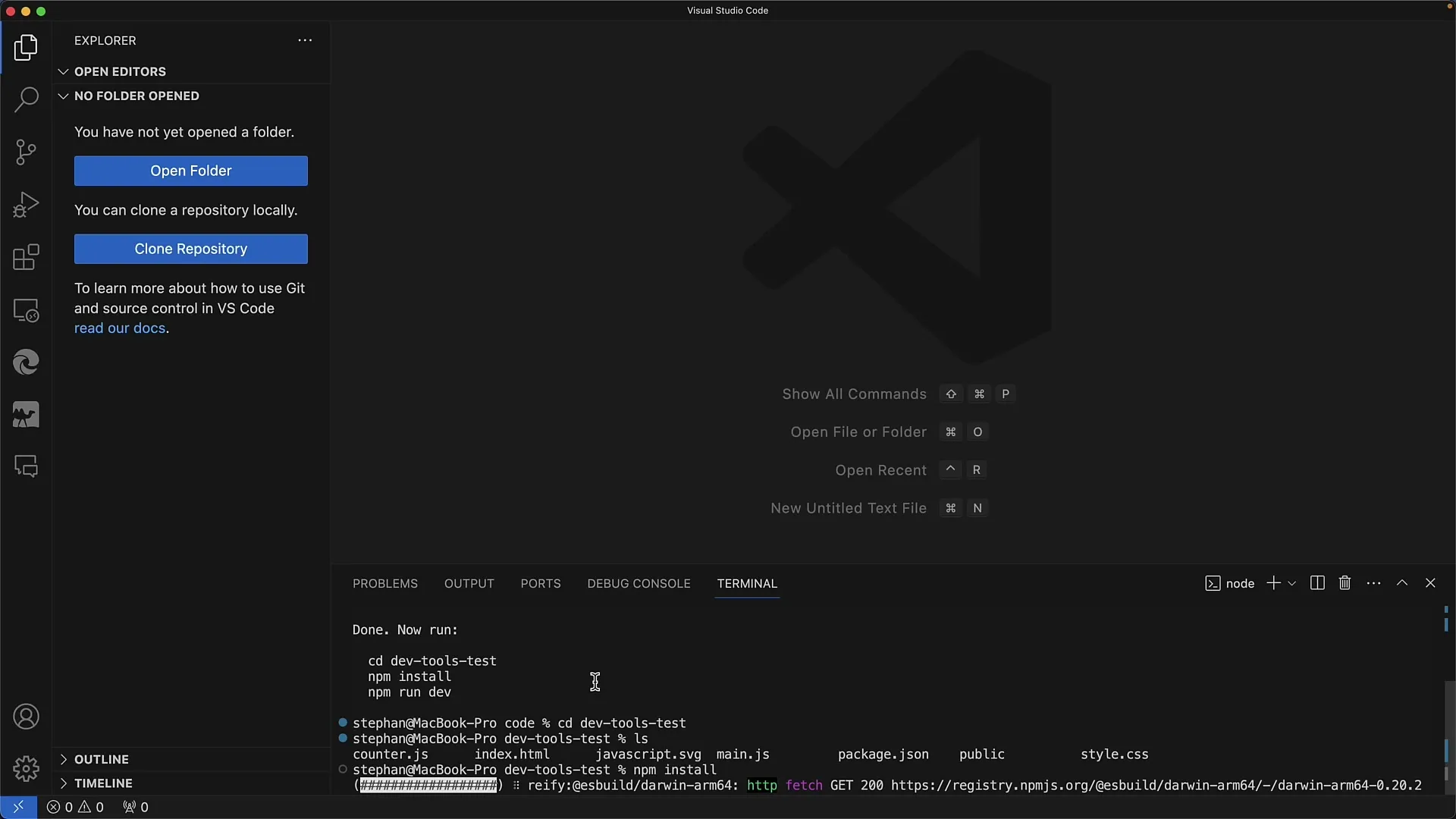Viewport: 1456px width, 819px height.
Task: Click the node terminal shell indicator
Action: (x=1229, y=583)
